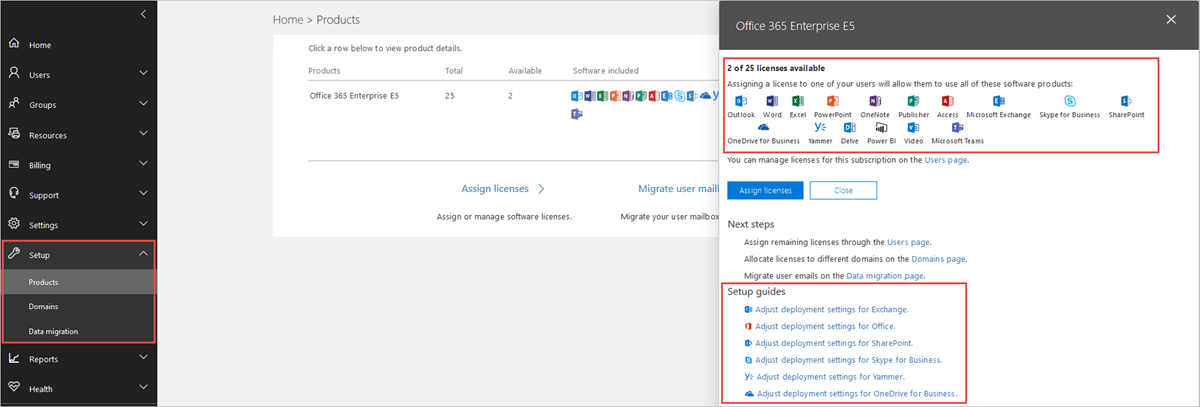The height and width of the screenshot is (407, 1200).
Task: Open deployment settings for Skype for Business
Action: 848,360
